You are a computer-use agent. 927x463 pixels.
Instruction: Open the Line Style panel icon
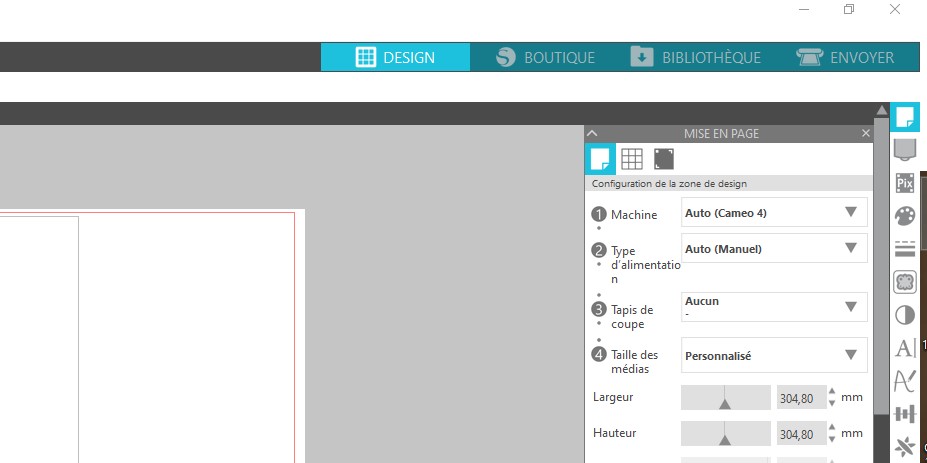[x=905, y=249]
